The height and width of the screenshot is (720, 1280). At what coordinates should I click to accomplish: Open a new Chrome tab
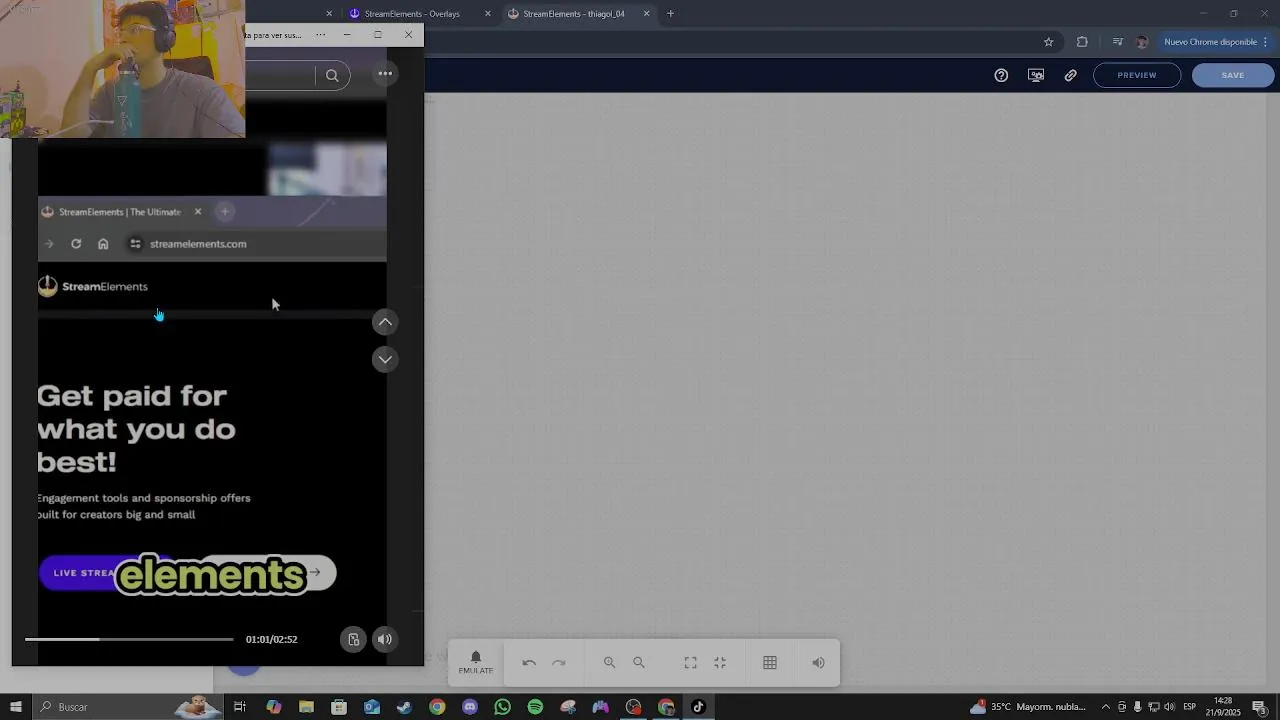[670, 14]
